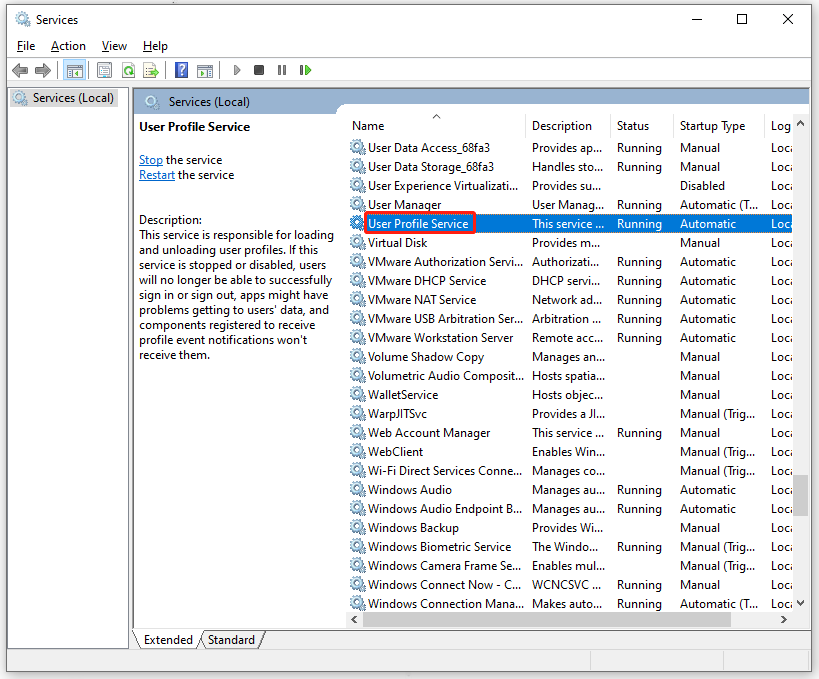This screenshot has height=679, width=819.
Task: Click the Stop the service link
Action: pos(150,160)
